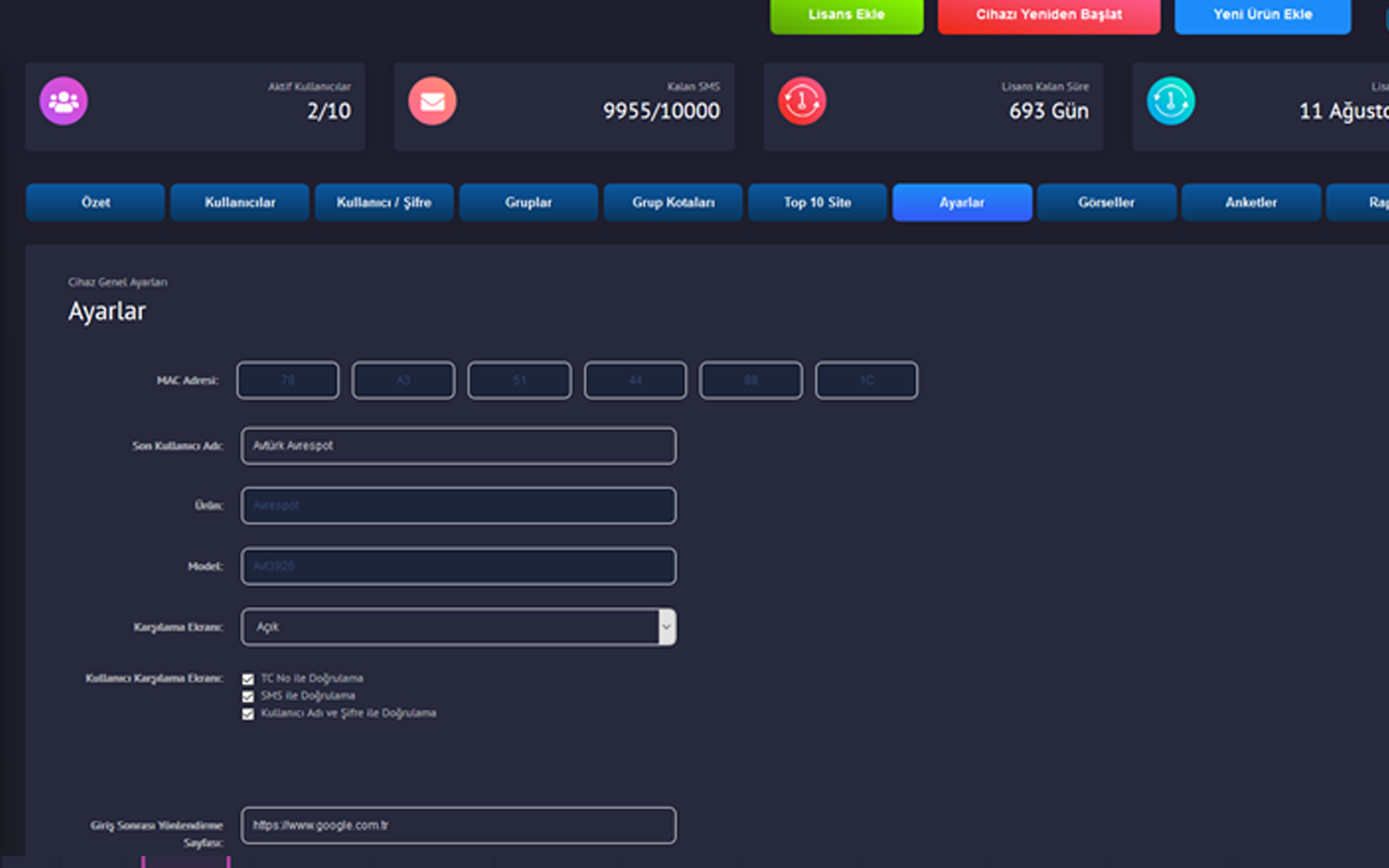1389x868 pixels.
Task: Open the Kullanıcılar tab
Action: [x=240, y=203]
